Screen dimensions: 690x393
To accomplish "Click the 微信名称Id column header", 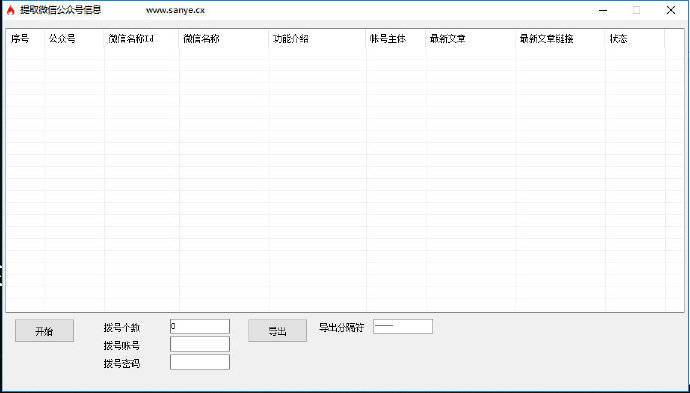I will click(x=142, y=39).
